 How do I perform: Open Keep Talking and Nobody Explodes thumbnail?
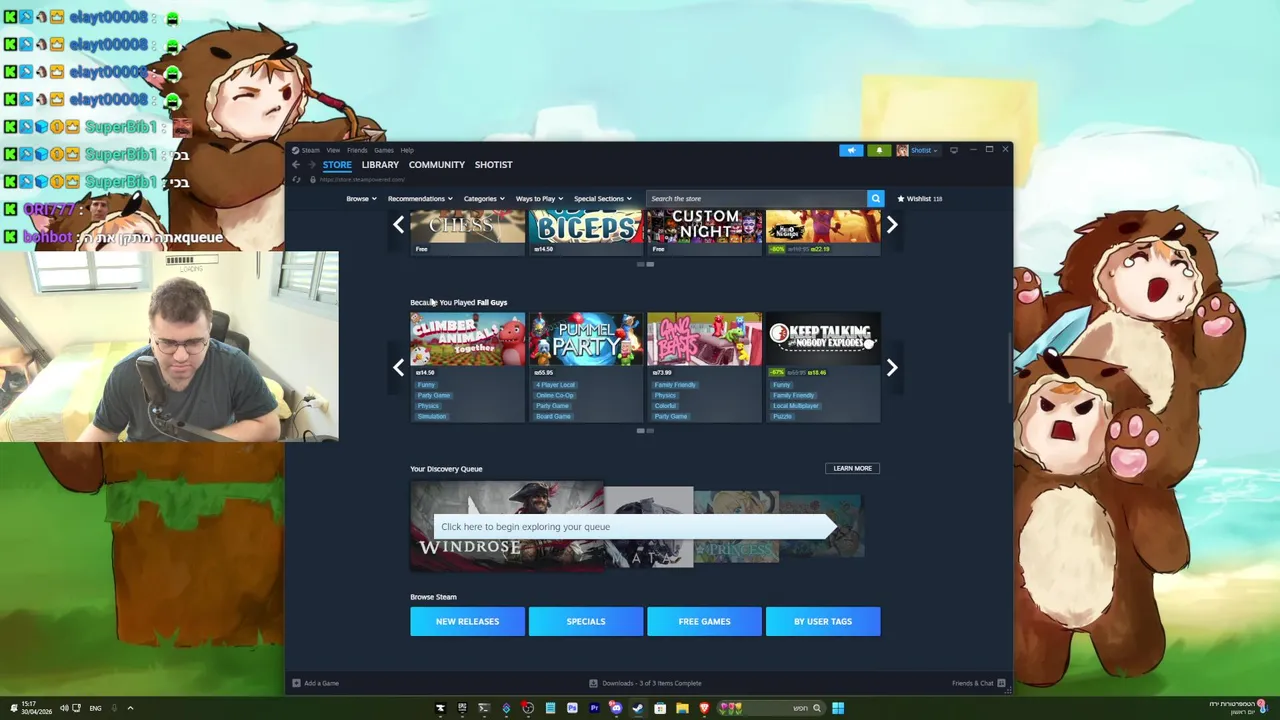[823, 339]
